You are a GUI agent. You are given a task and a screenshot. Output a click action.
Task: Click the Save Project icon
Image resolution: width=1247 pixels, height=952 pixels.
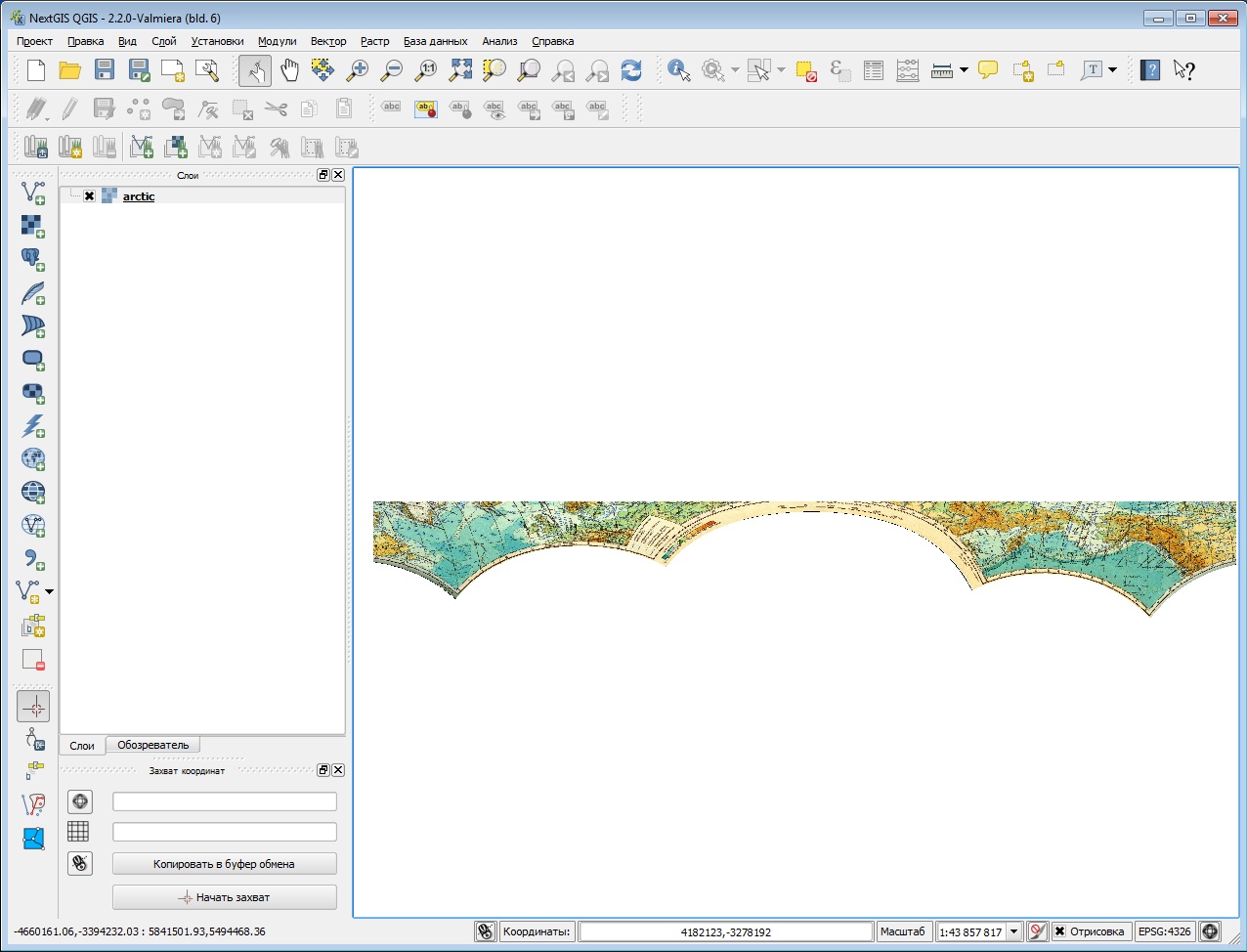(x=105, y=69)
